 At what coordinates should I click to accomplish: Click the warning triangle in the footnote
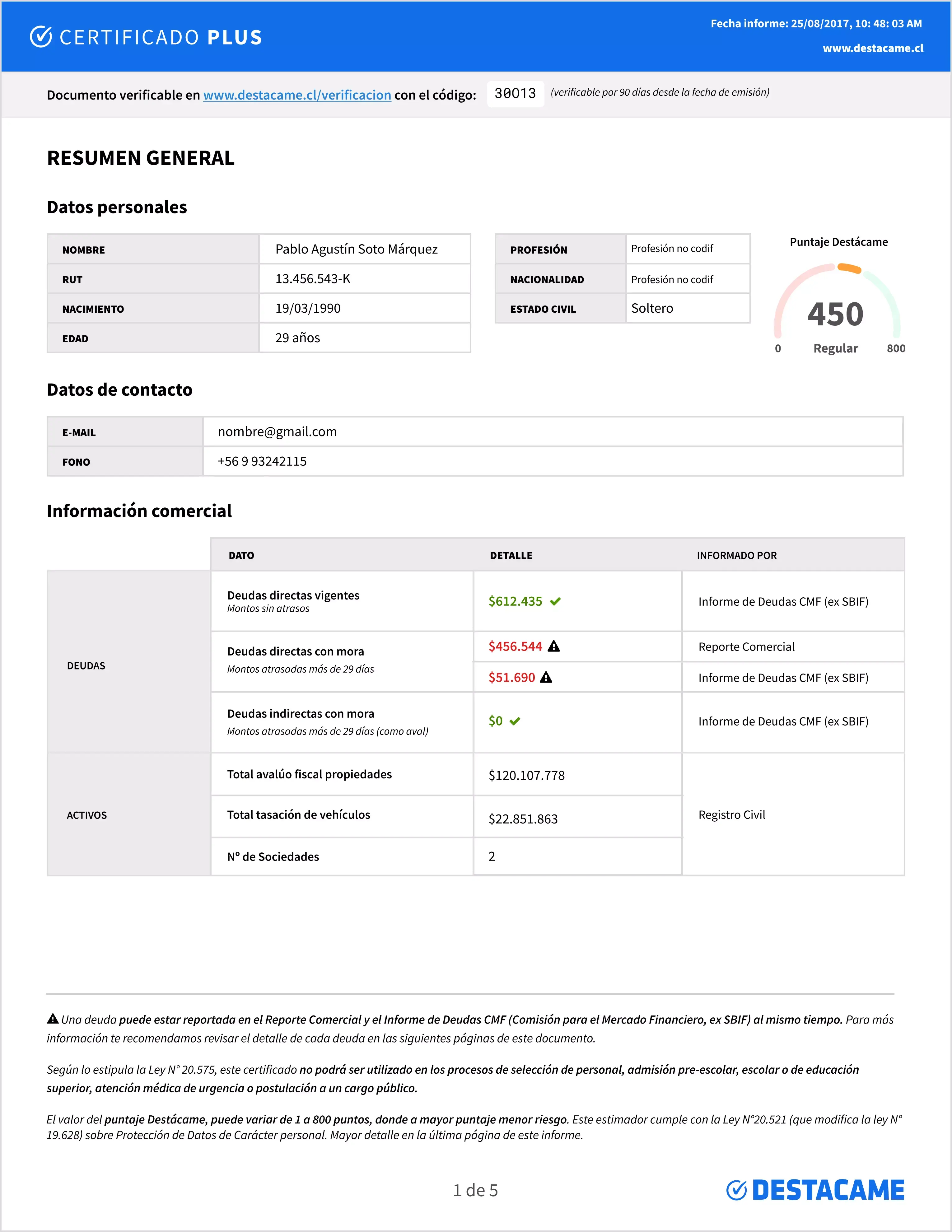coord(53,1018)
